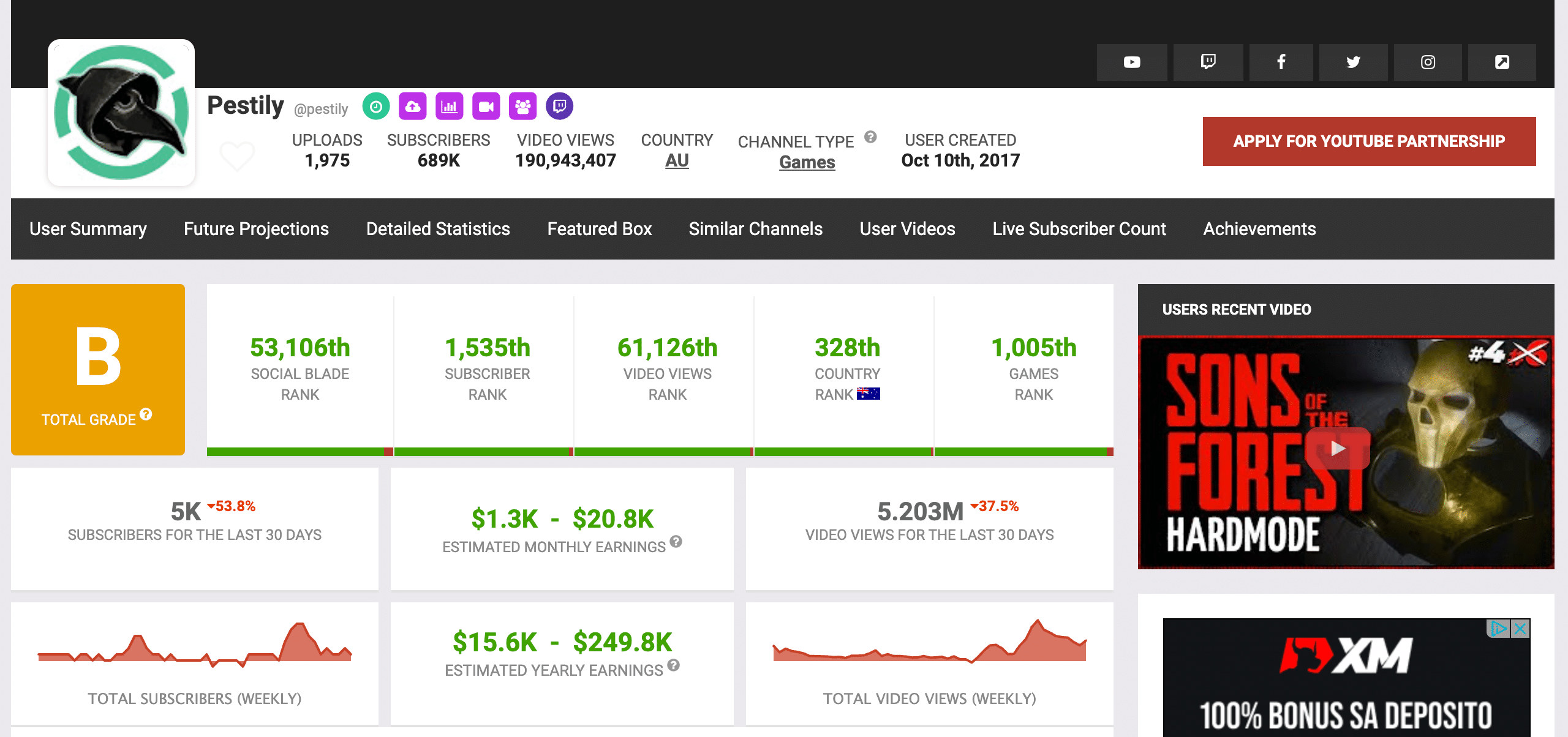Click the -53.8% subscriber change indicator
Viewport: 1568px width, 737px height.
click(x=232, y=506)
